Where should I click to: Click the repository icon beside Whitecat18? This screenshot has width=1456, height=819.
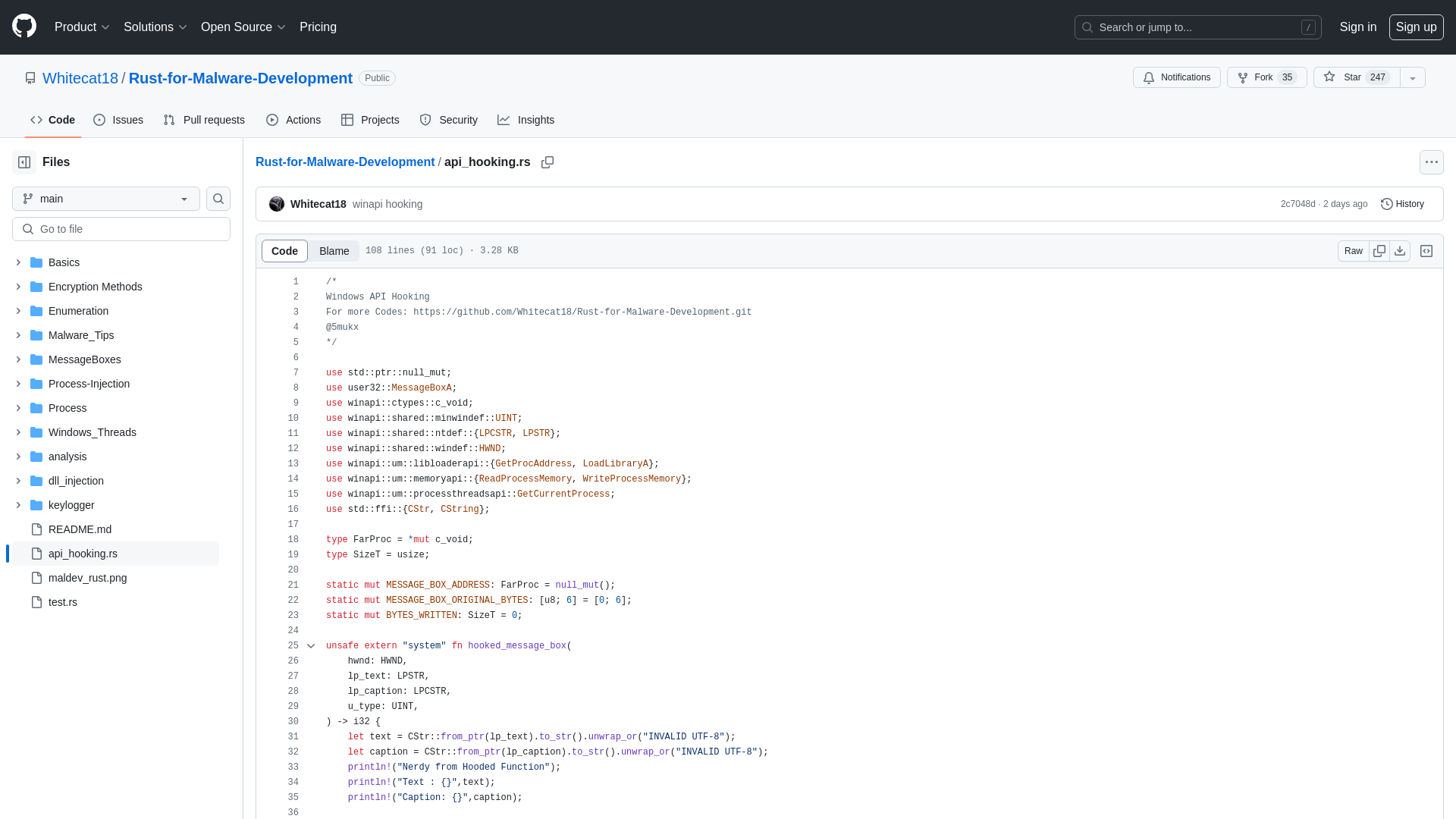tap(30, 78)
